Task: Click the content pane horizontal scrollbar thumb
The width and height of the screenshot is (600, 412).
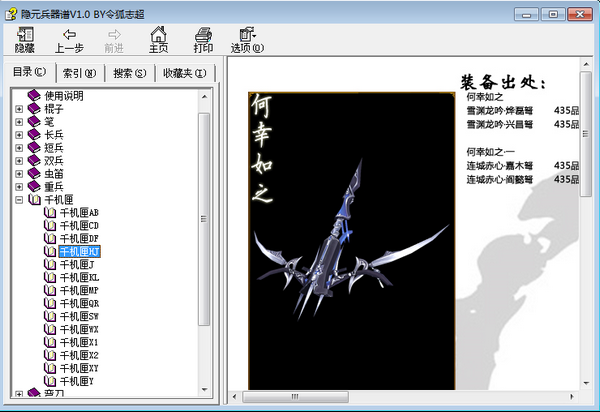Action: pyautogui.click(x=295, y=397)
